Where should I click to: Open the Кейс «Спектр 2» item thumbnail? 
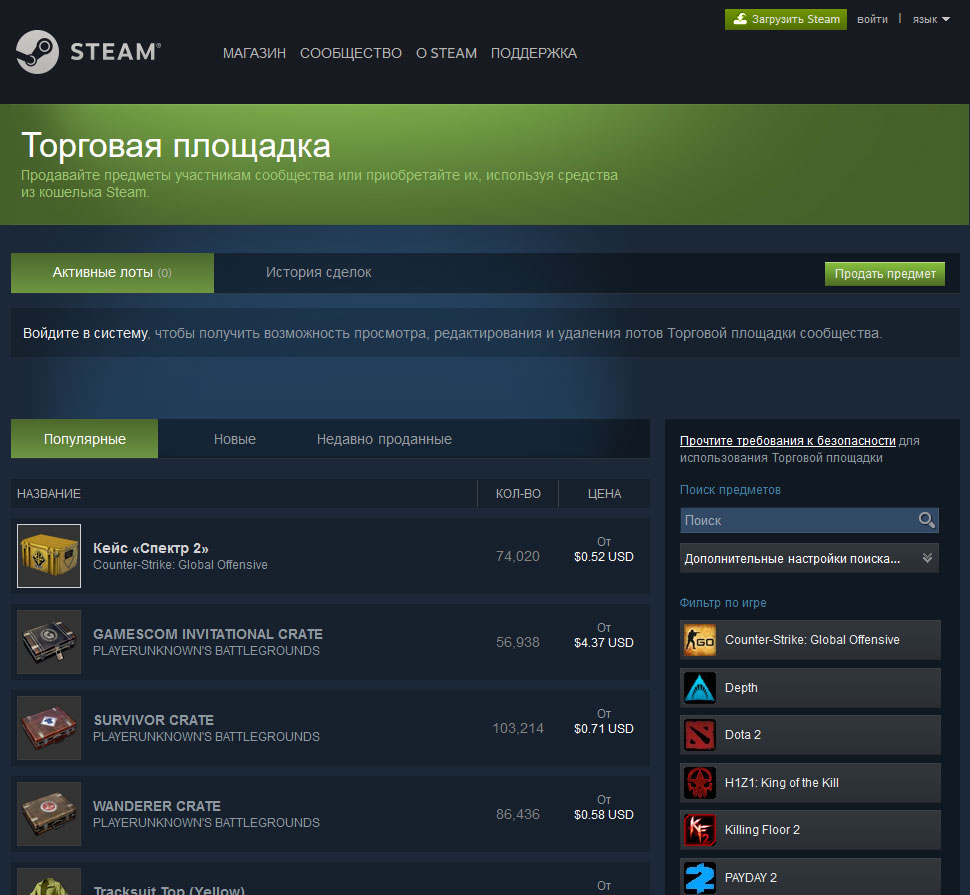point(49,556)
